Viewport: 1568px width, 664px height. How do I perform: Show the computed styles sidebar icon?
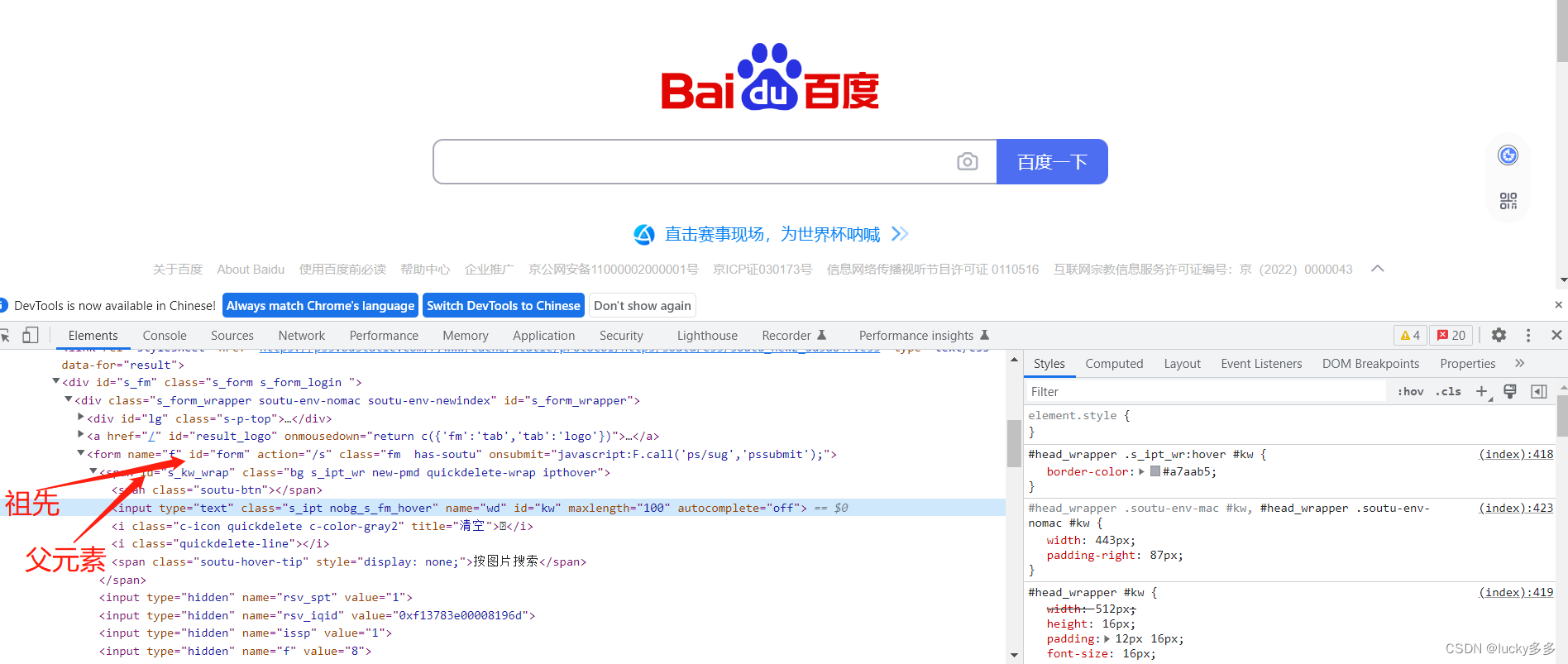pos(1539,391)
